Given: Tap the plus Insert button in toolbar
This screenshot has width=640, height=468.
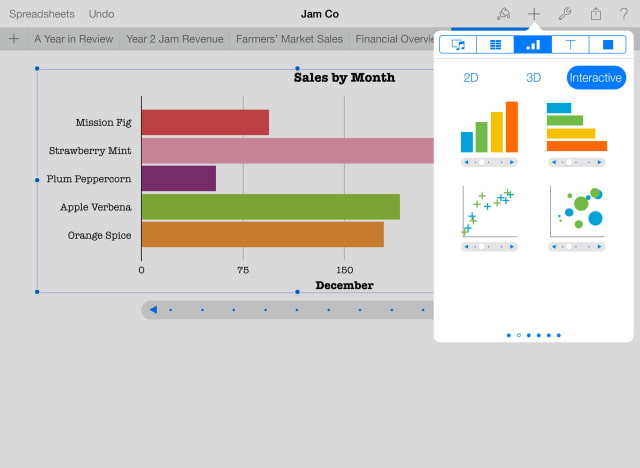Looking at the screenshot, I should (x=534, y=14).
